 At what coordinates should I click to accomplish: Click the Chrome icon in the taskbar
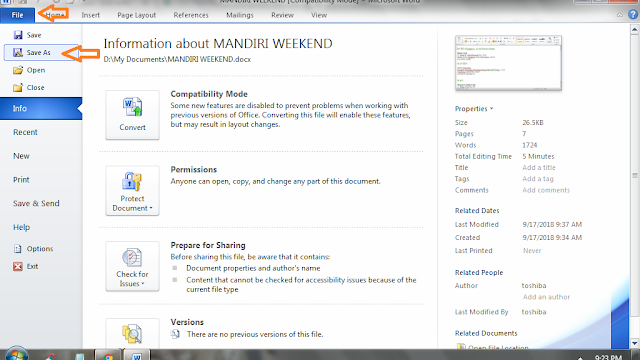click(x=109, y=356)
